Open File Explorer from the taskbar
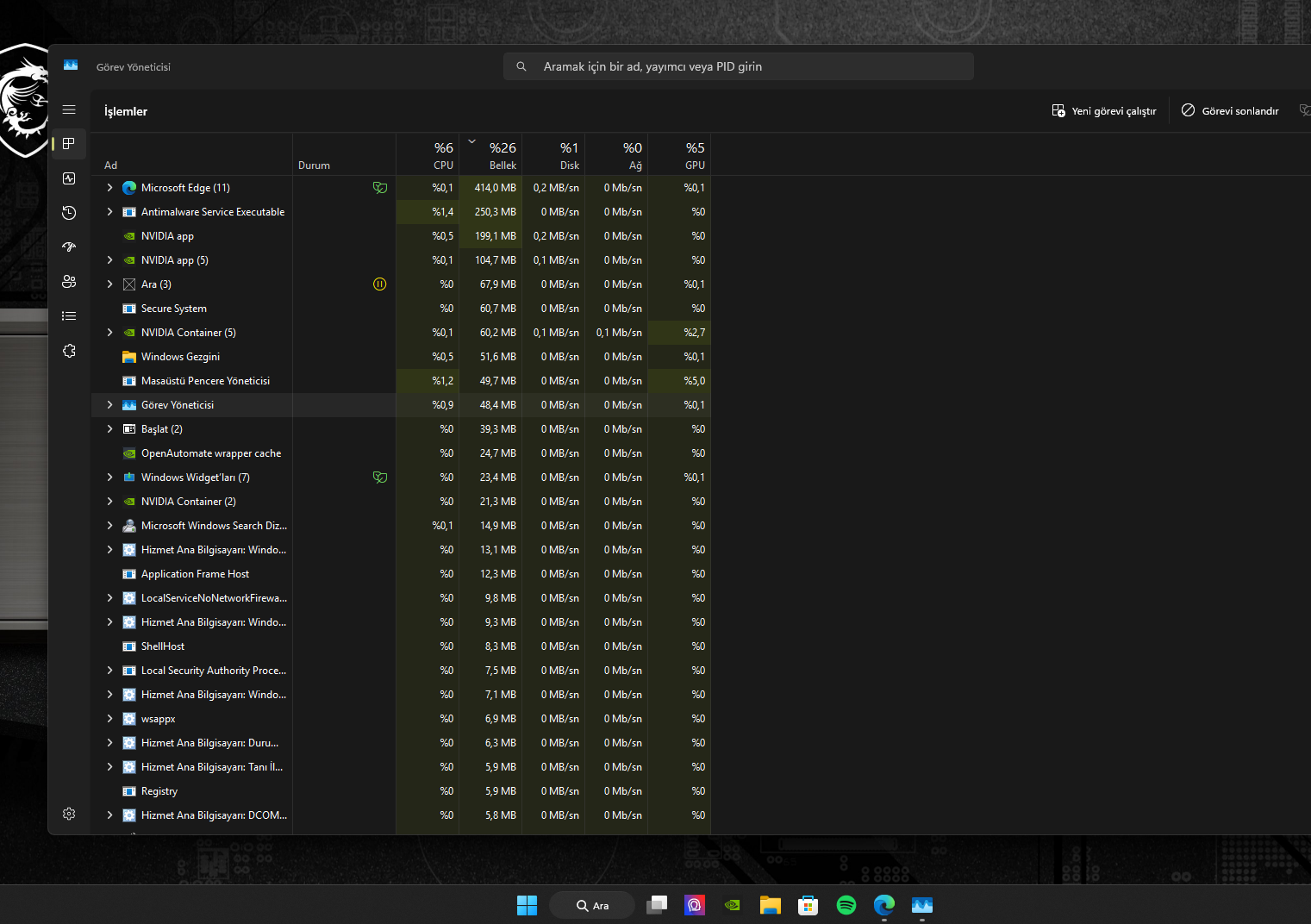The image size is (1311, 924). (771, 905)
